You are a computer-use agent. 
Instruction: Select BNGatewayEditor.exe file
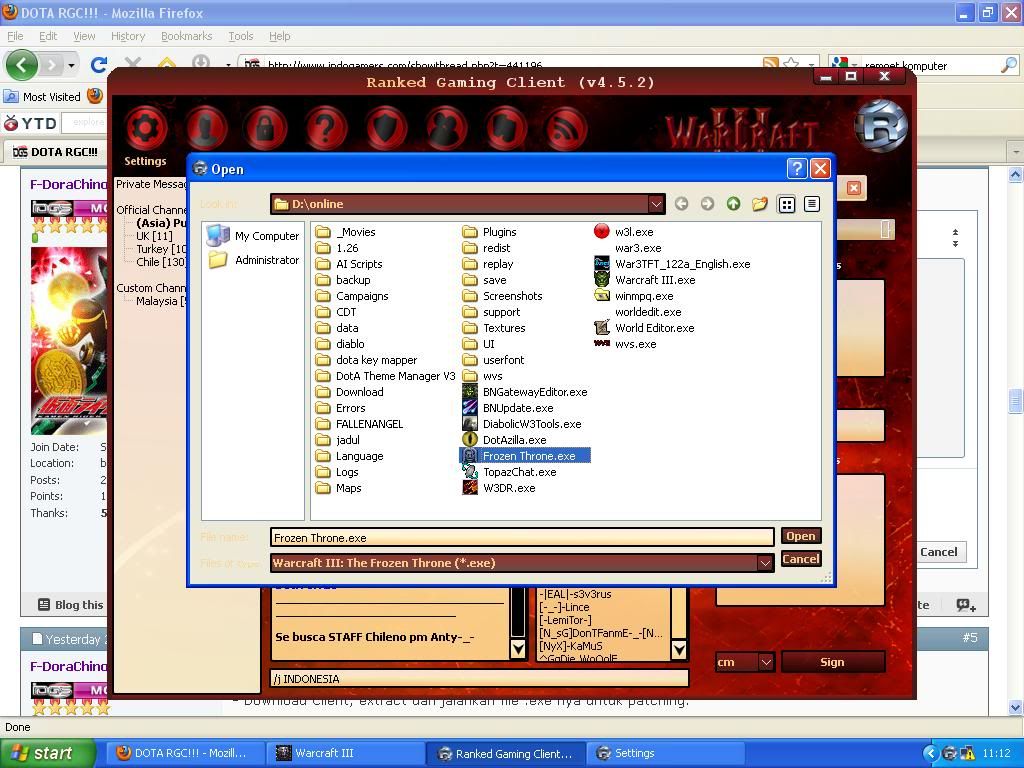pos(524,392)
